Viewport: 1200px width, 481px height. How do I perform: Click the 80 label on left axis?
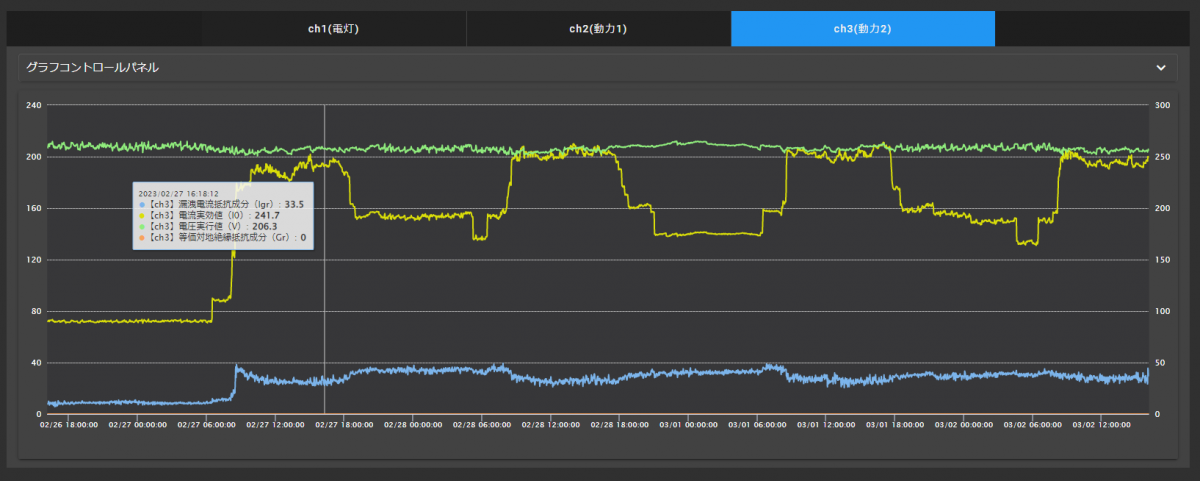point(35,311)
